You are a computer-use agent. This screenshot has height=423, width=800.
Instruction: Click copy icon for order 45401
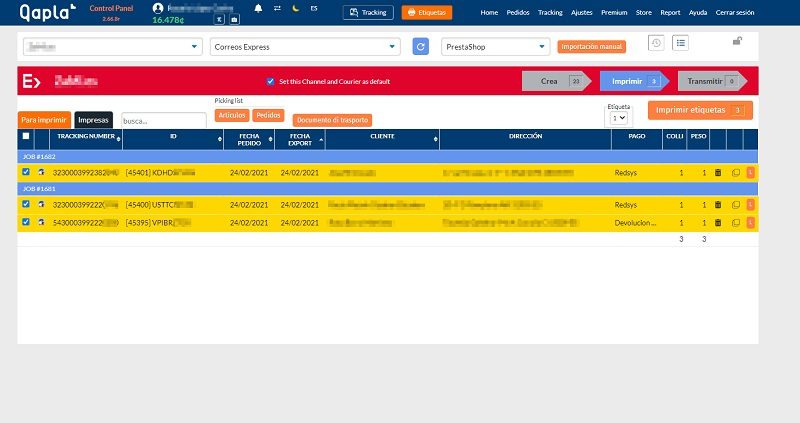coord(736,172)
